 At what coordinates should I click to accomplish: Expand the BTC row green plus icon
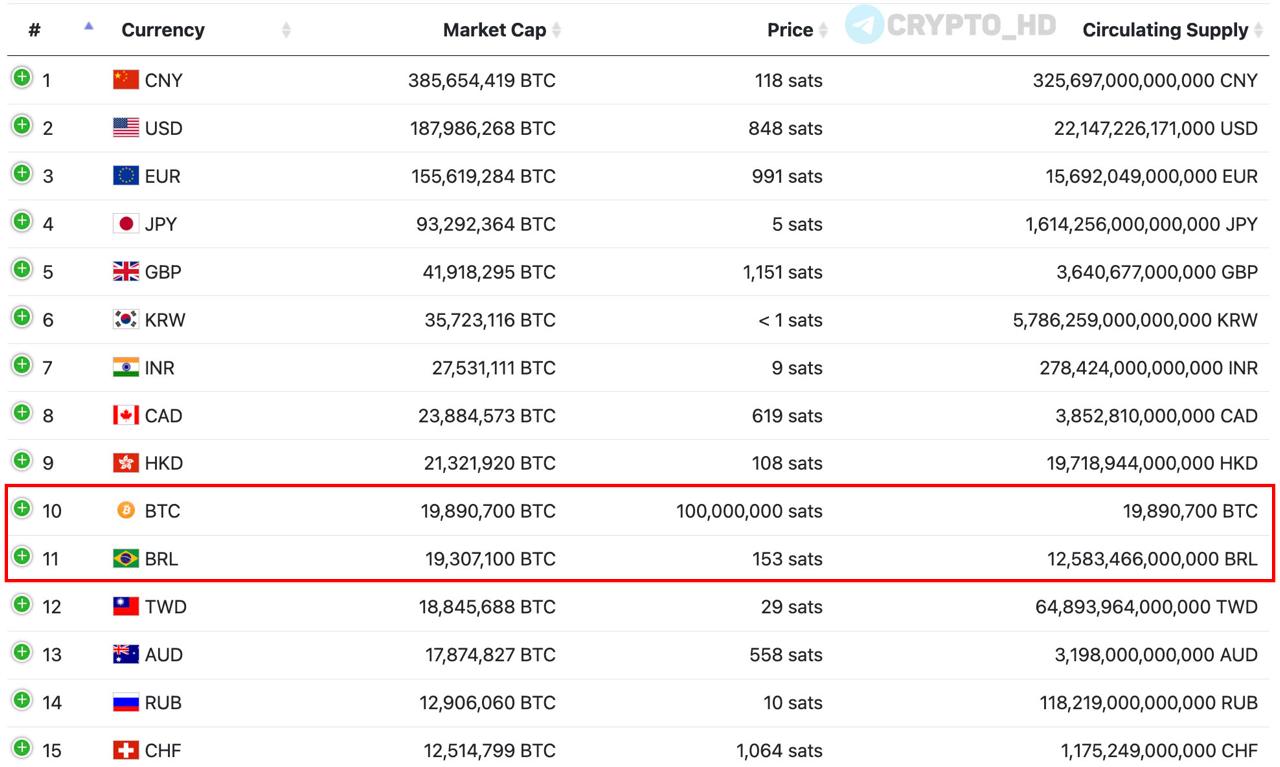(x=22, y=508)
